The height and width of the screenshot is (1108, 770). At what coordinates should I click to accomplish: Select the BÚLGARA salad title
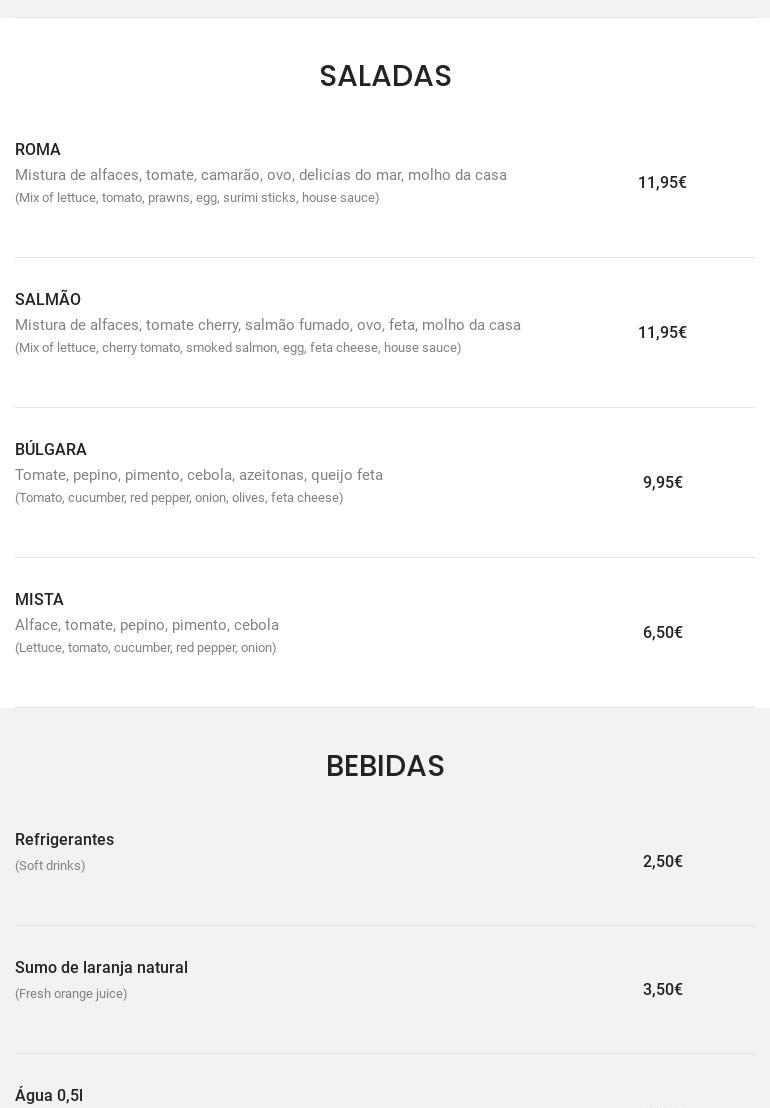point(51,449)
